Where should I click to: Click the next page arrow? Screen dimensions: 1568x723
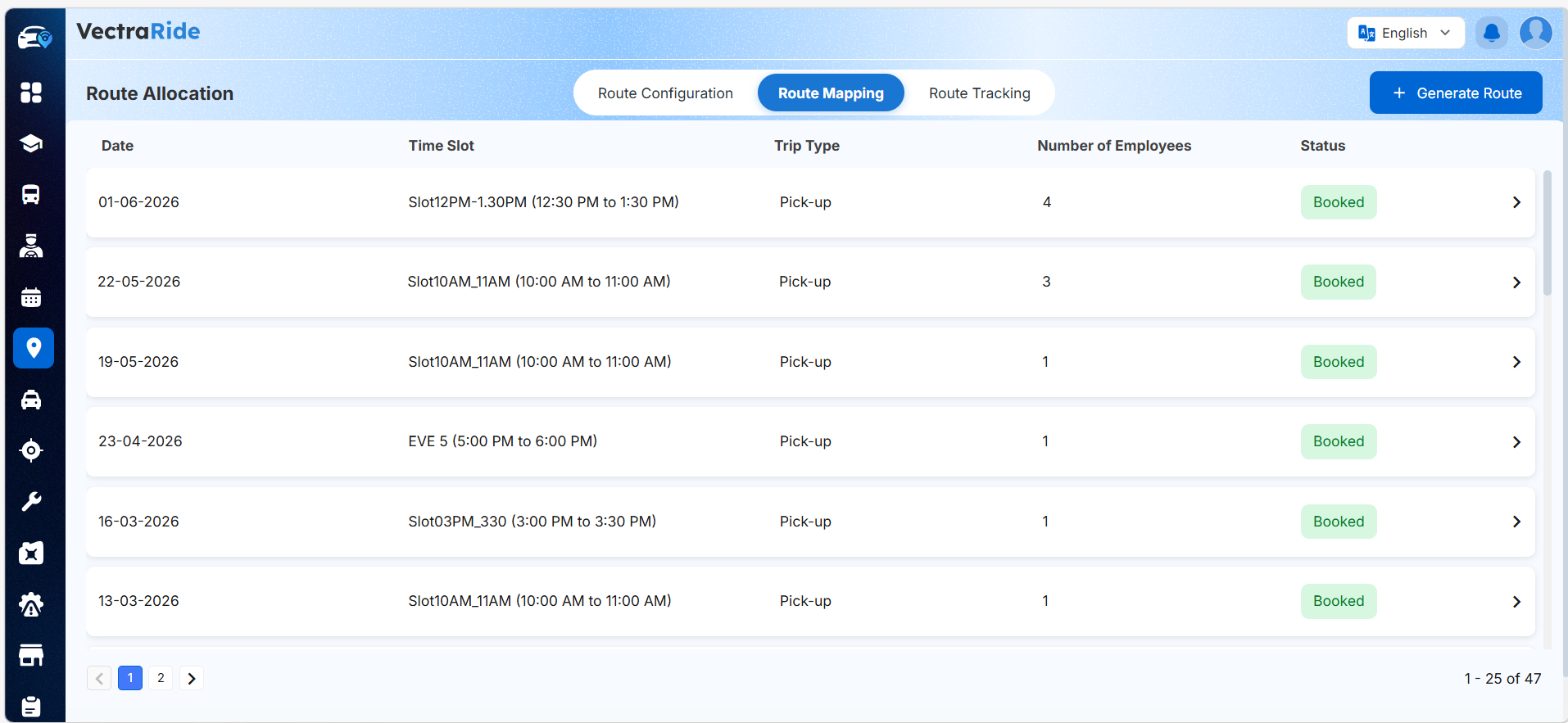(192, 678)
